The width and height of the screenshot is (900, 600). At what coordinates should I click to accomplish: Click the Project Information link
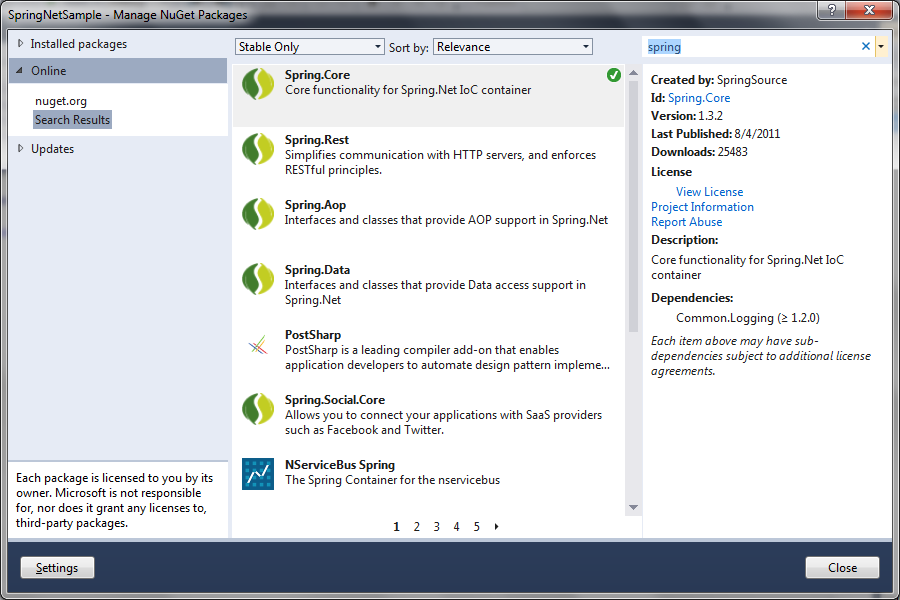pyautogui.click(x=702, y=206)
